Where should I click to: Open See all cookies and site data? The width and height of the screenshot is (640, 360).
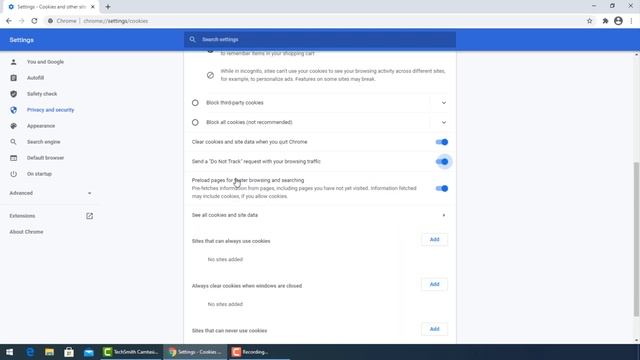click(320, 215)
